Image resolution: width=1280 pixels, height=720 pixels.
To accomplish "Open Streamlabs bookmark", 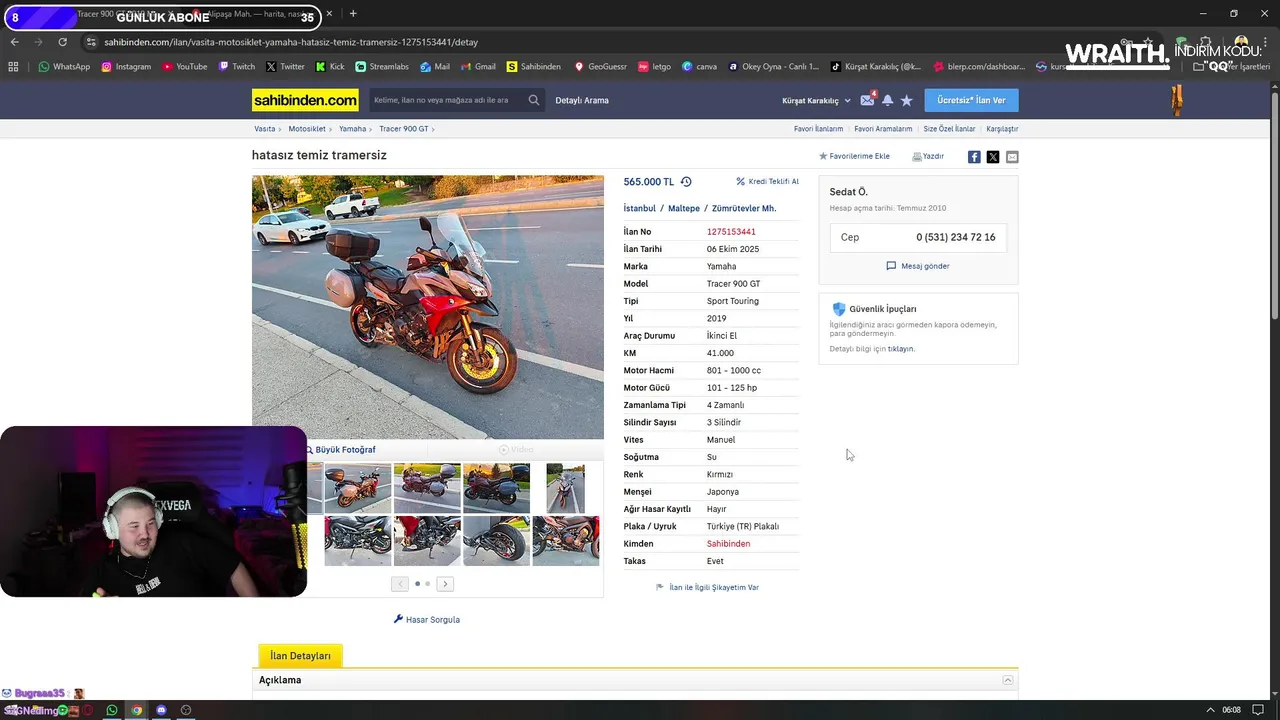I will (x=382, y=67).
